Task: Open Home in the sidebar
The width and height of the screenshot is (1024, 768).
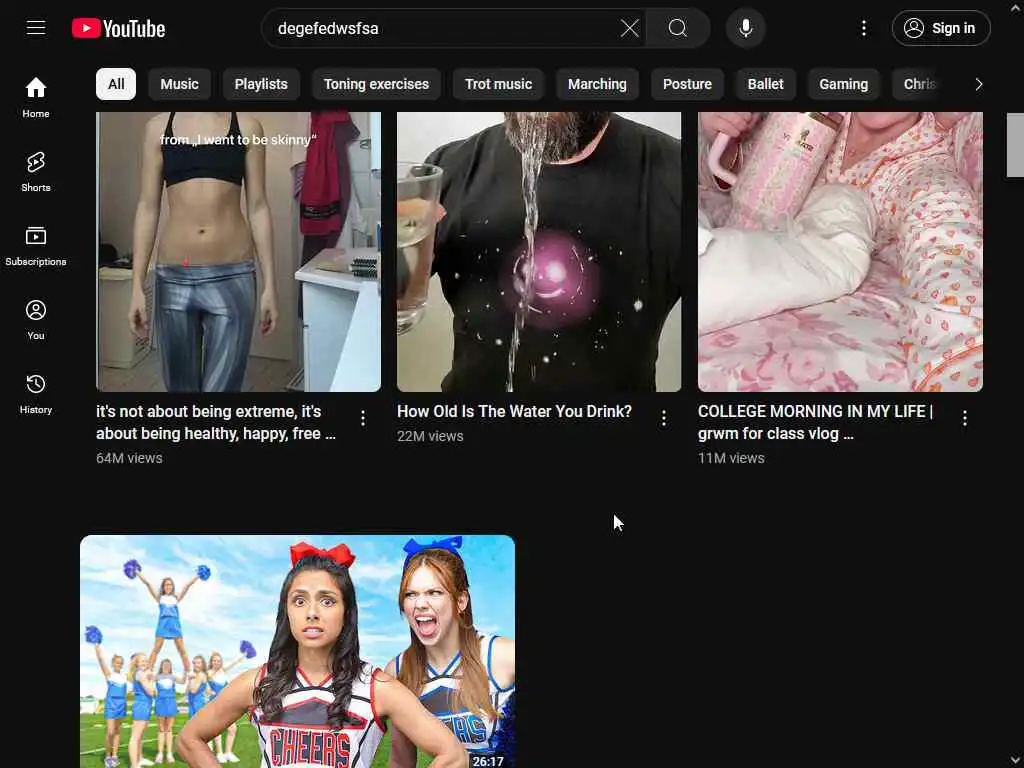Action: pyautogui.click(x=36, y=97)
